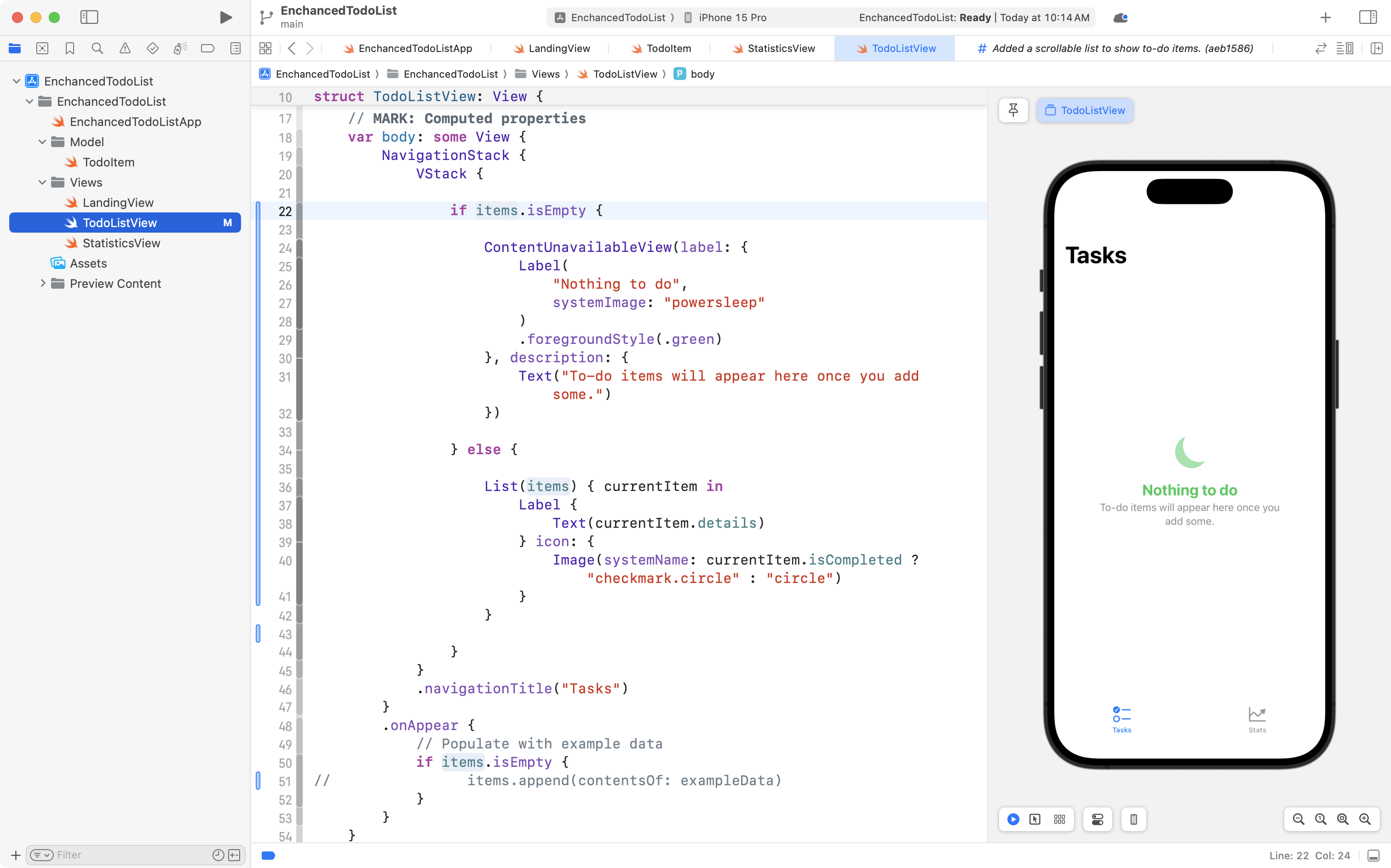Run the app with the play button
1391x868 pixels.
tap(225, 18)
